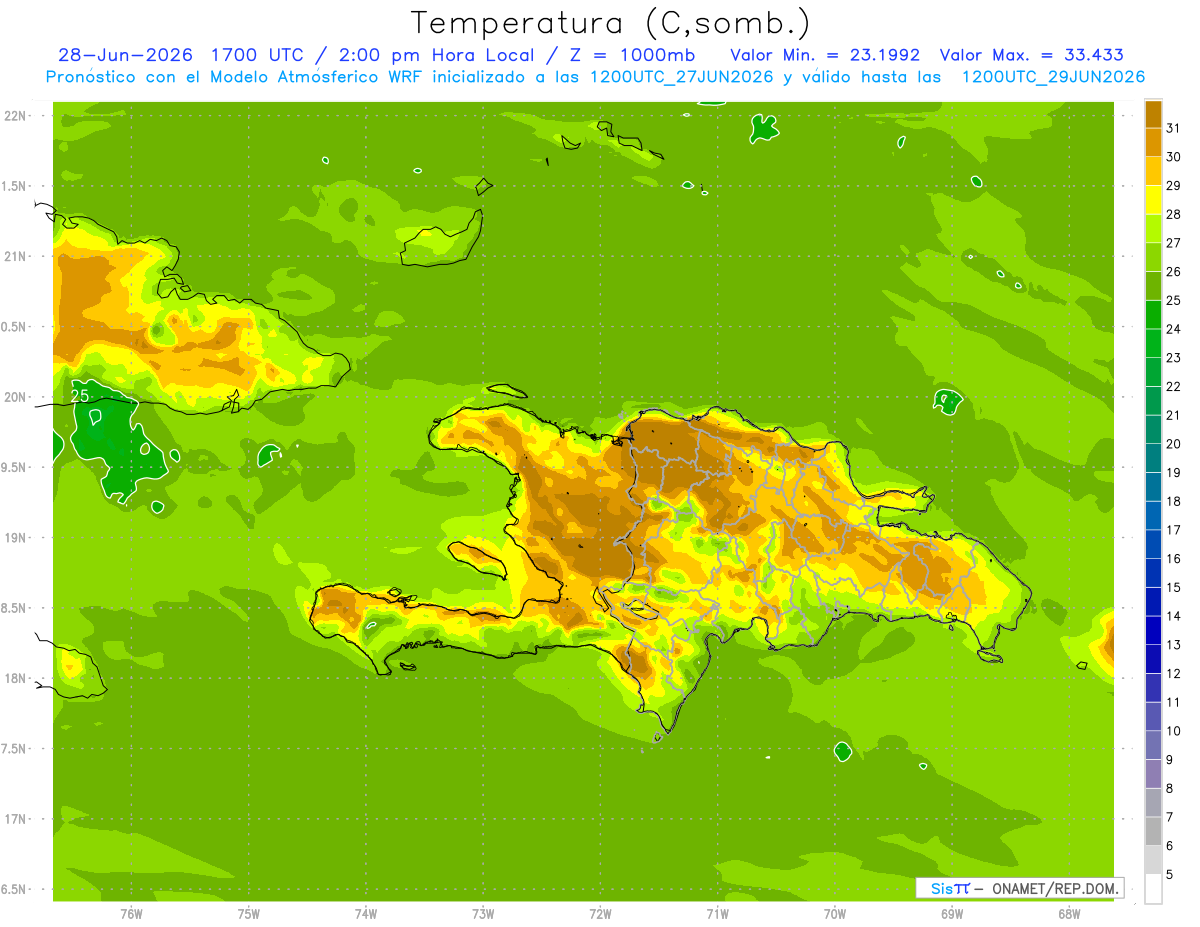Pick the gray legend swatch between 6 and 7
Viewport: 1200px width, 927px height.
[x=1153, y=832]
